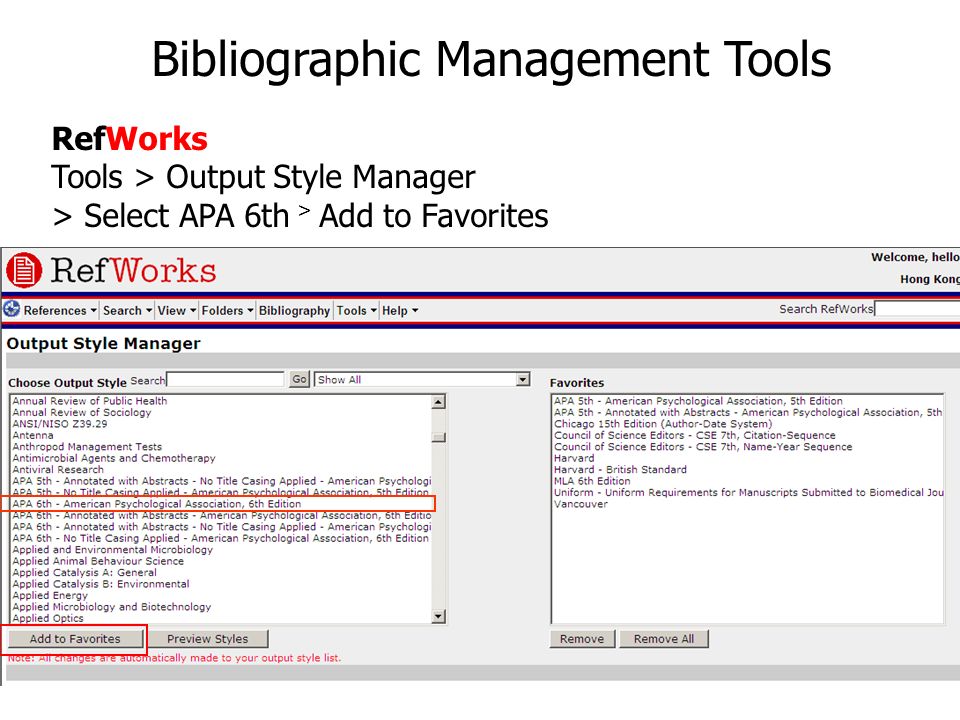Select Antiviral Research style
The height and width of the screenshot is (720, 960).
58,470
